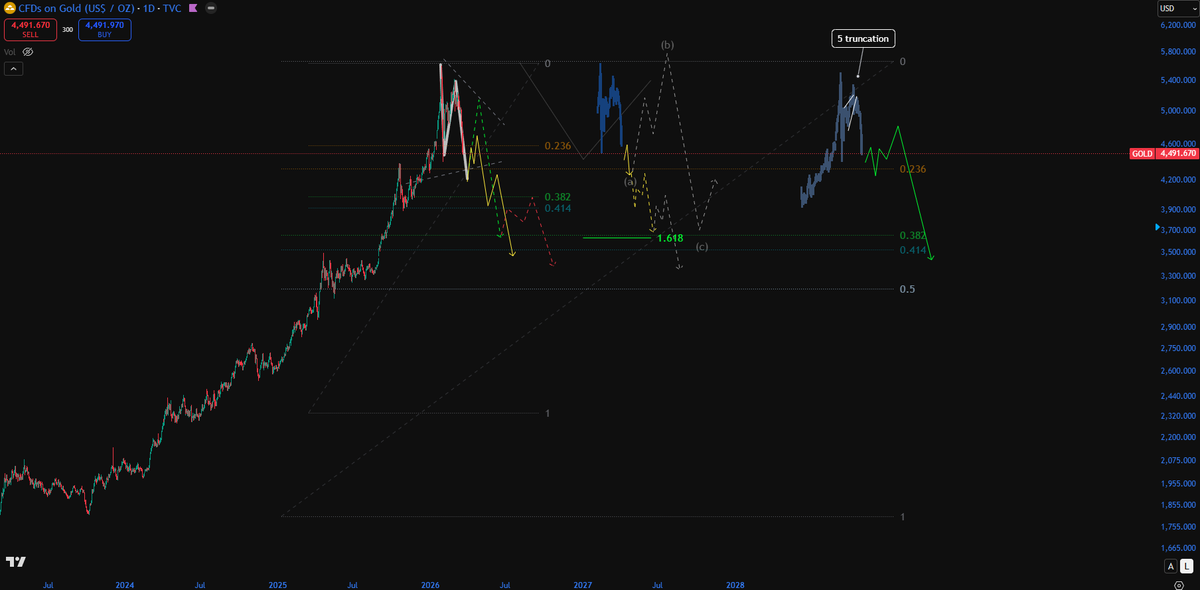Click the 2,320.000 price scale label
Viewport: 1200px width, 590px height.
1178,416
